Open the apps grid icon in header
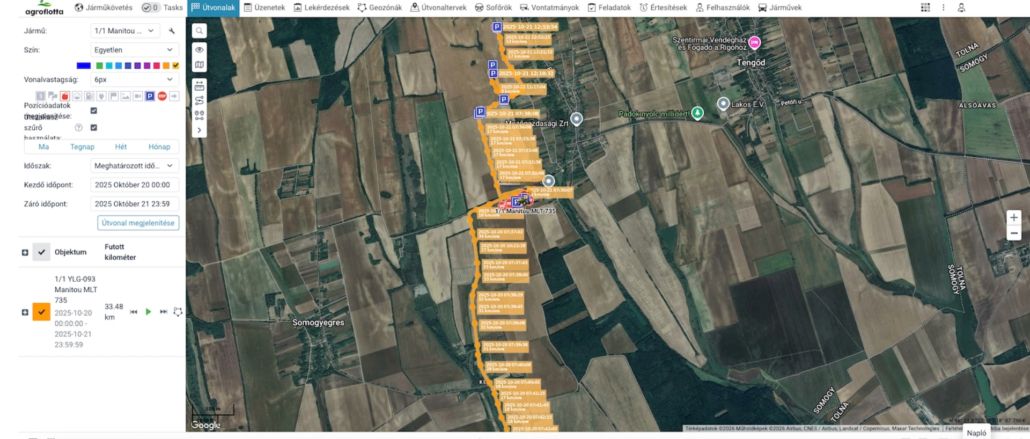 click(x=925, y=7)
